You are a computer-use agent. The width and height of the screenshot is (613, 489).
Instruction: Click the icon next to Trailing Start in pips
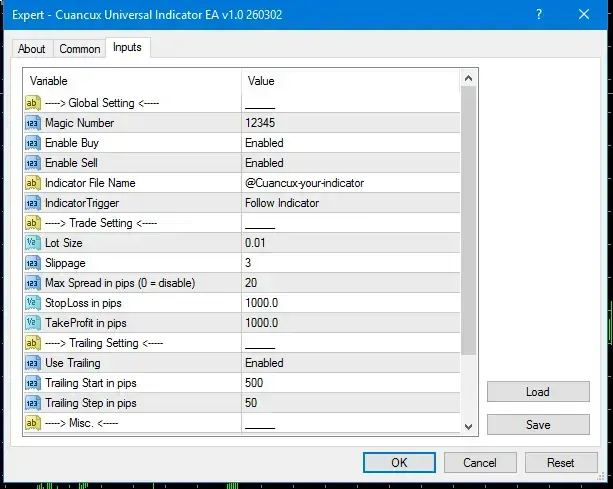click(32, 383)
